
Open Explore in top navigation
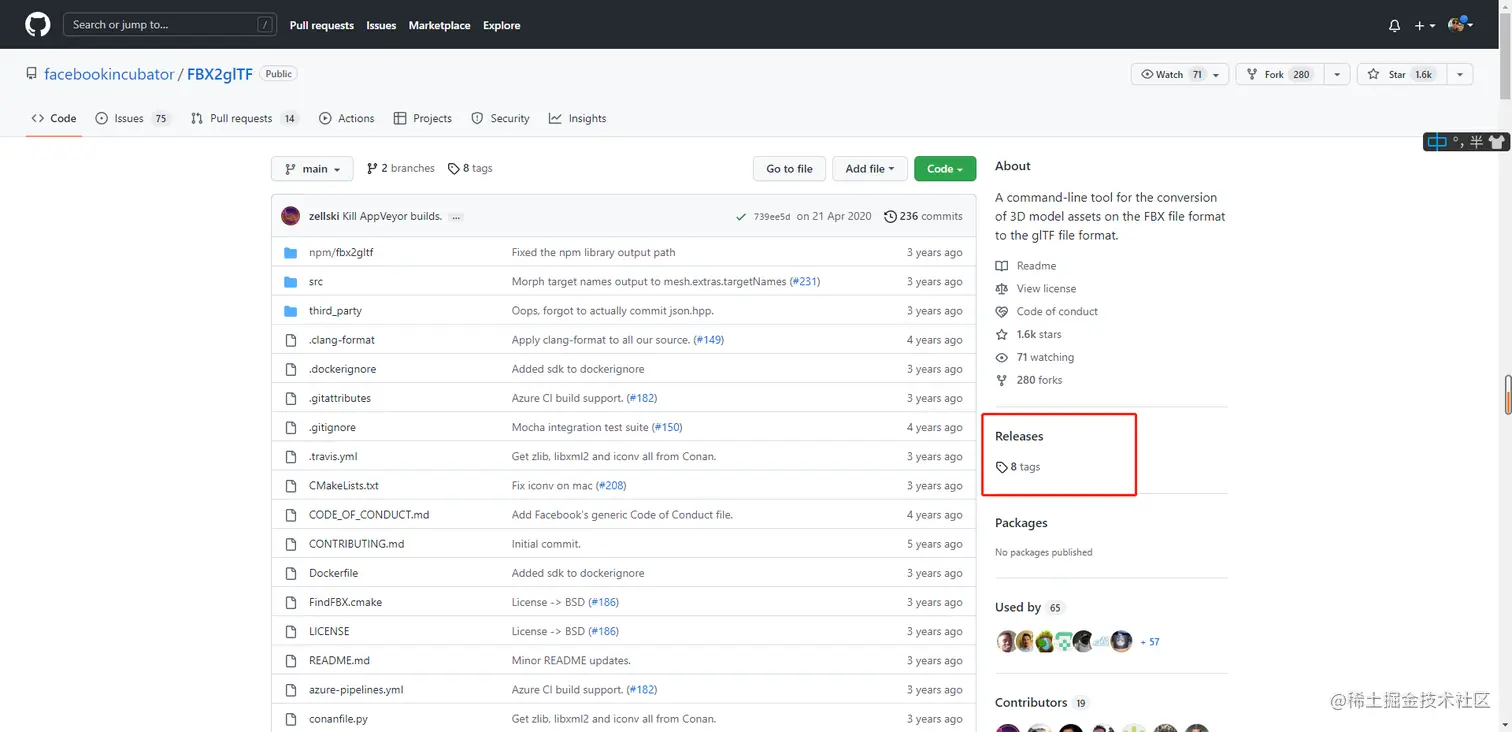point(501,26)
